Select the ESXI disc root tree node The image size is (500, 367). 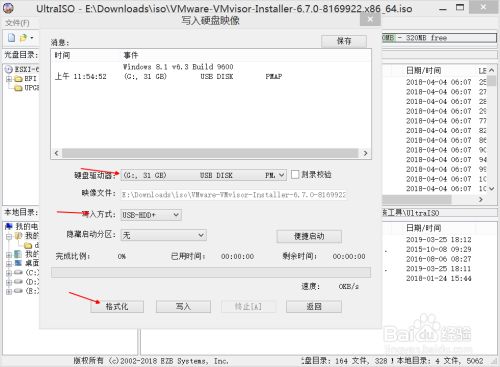click(x=22, y=69)
